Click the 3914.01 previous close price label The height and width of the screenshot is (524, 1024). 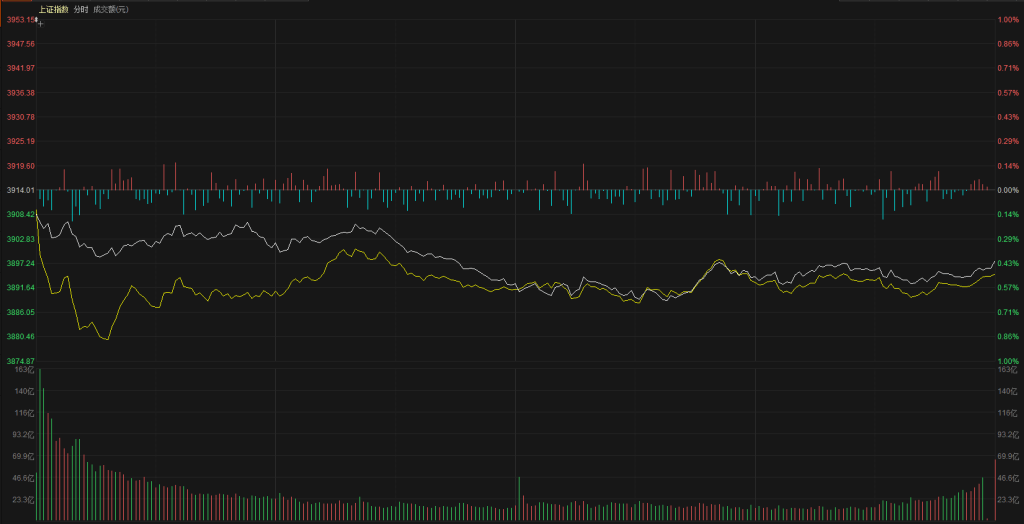(19, 190)
